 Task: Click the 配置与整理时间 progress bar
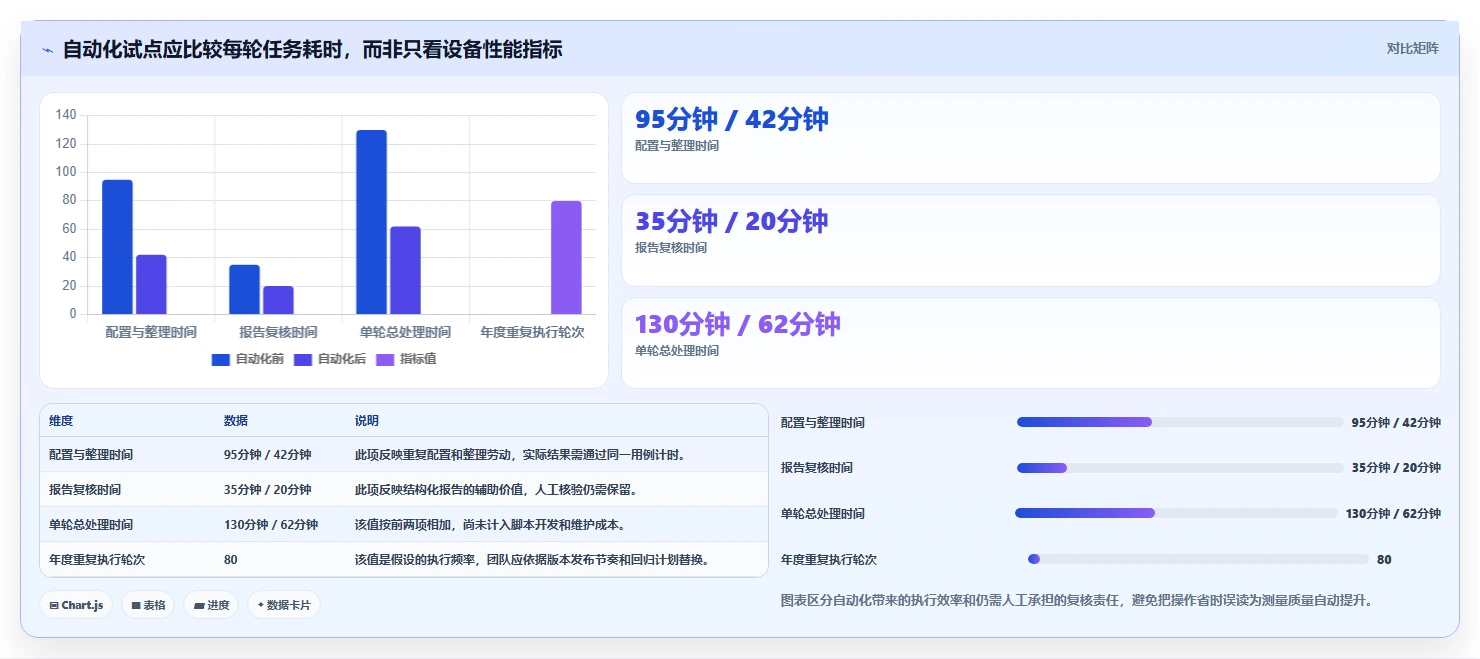click(x=1180, y=422)
